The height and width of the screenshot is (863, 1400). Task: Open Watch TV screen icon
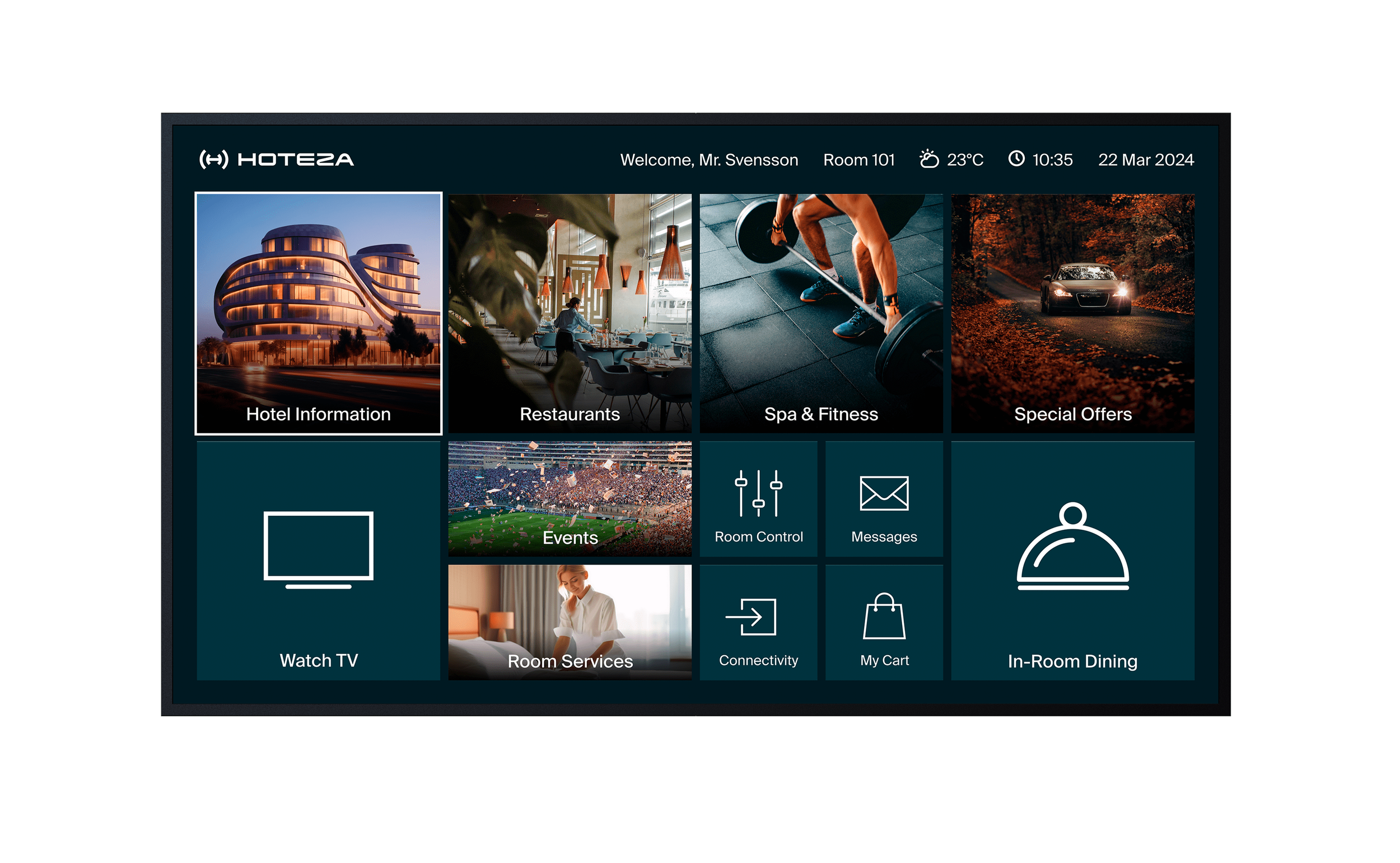[x=319, y=549]
